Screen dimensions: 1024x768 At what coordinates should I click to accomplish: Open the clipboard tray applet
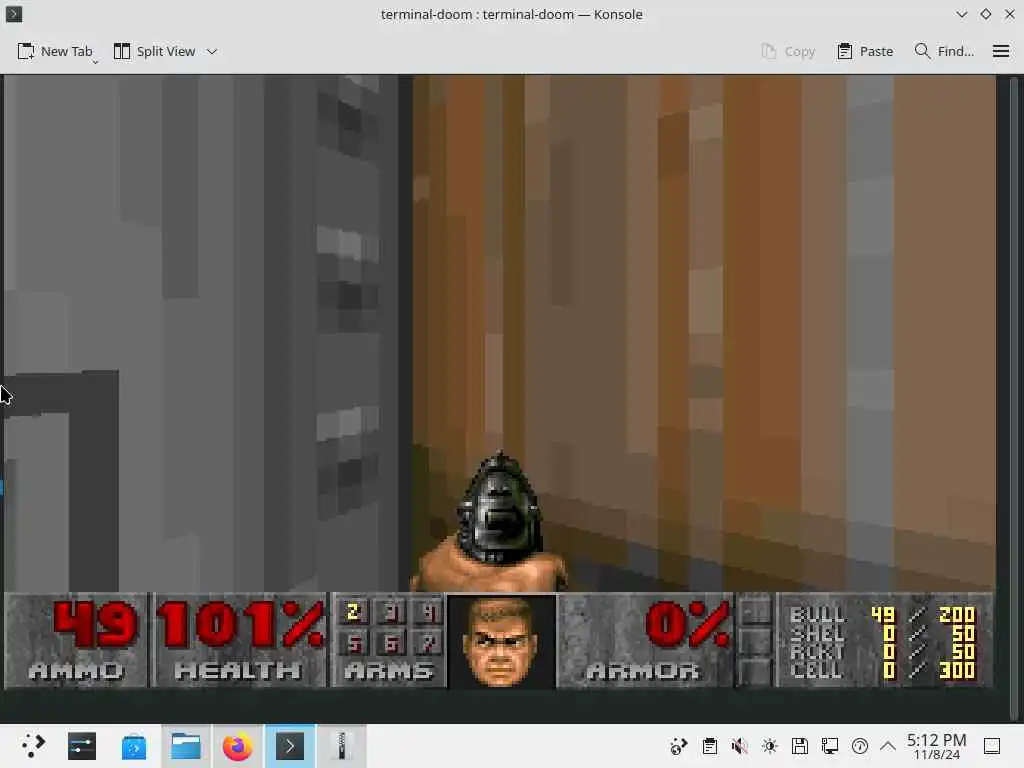[710, 746]
